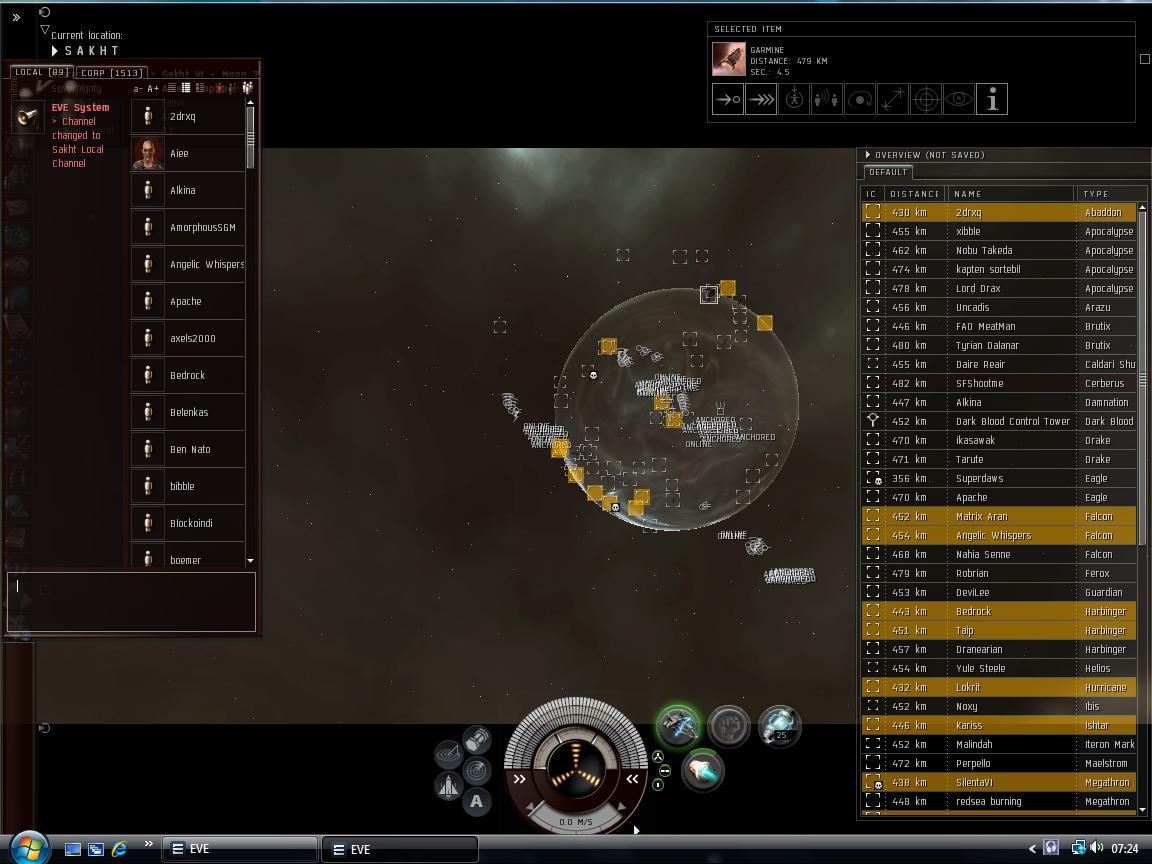Select 2drxq Abaddon row in overview

point(999,212)
